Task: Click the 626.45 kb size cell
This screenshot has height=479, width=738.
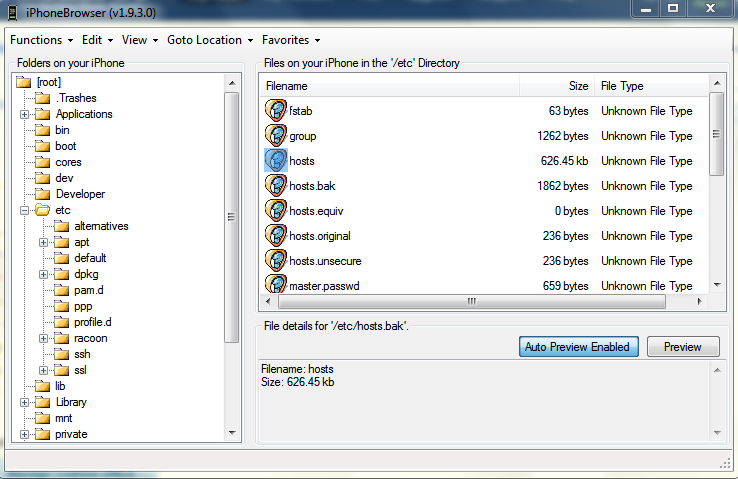Action: [564, 161]
